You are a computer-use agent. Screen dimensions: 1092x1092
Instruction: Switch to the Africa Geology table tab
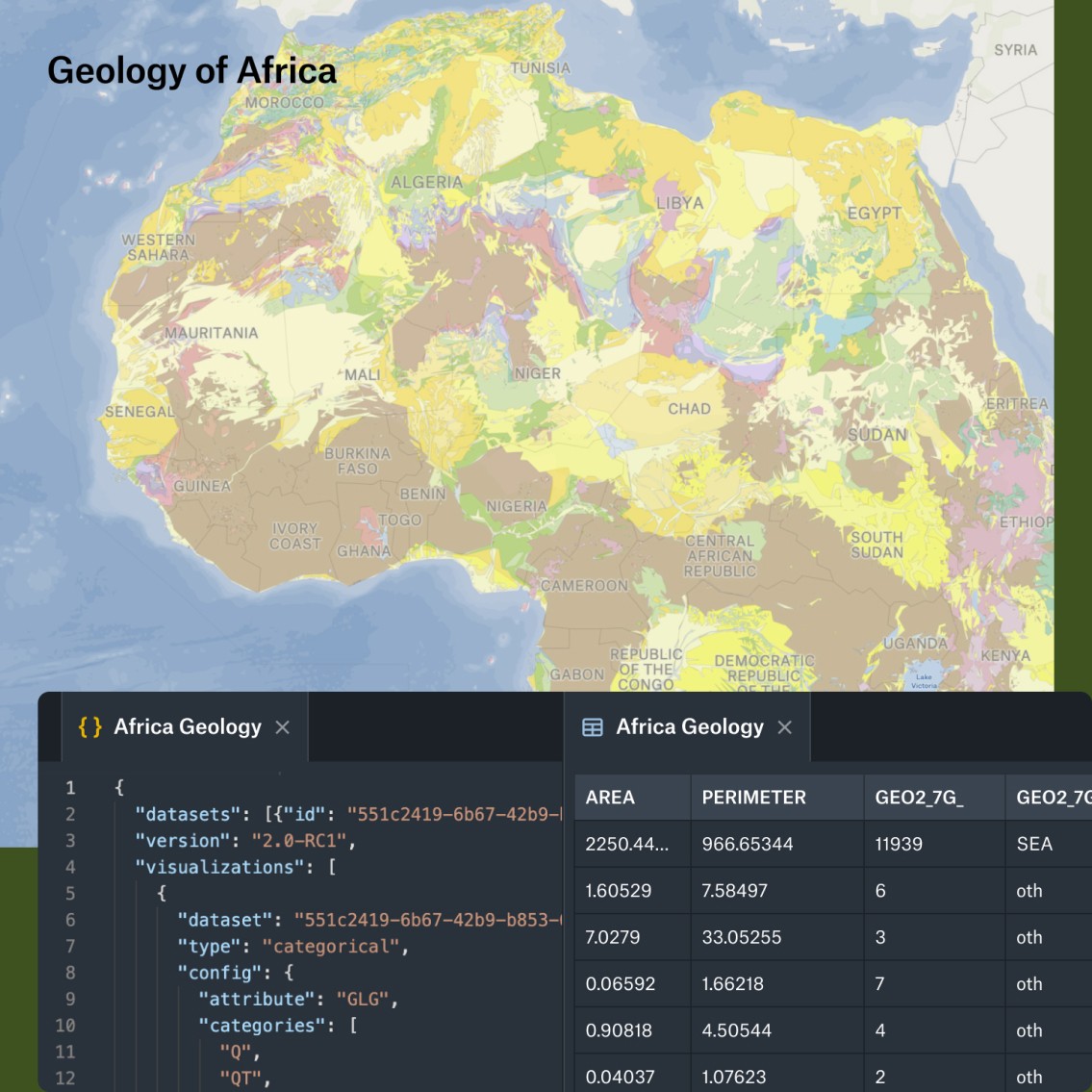coord(687,727)
